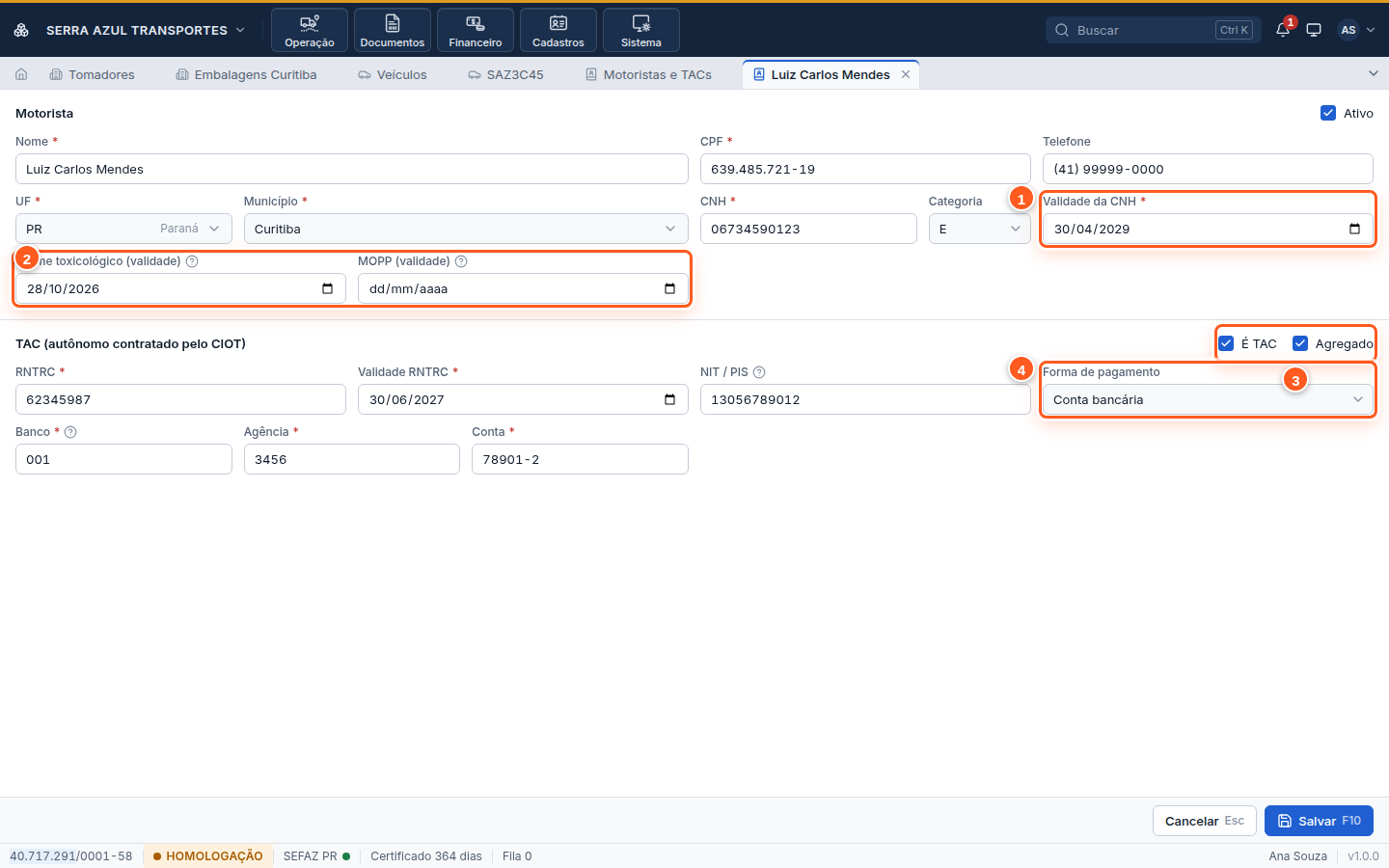This screenshot has width=1389, height=868.
Task: Open the Operação menu
Action: click(310, 30)
